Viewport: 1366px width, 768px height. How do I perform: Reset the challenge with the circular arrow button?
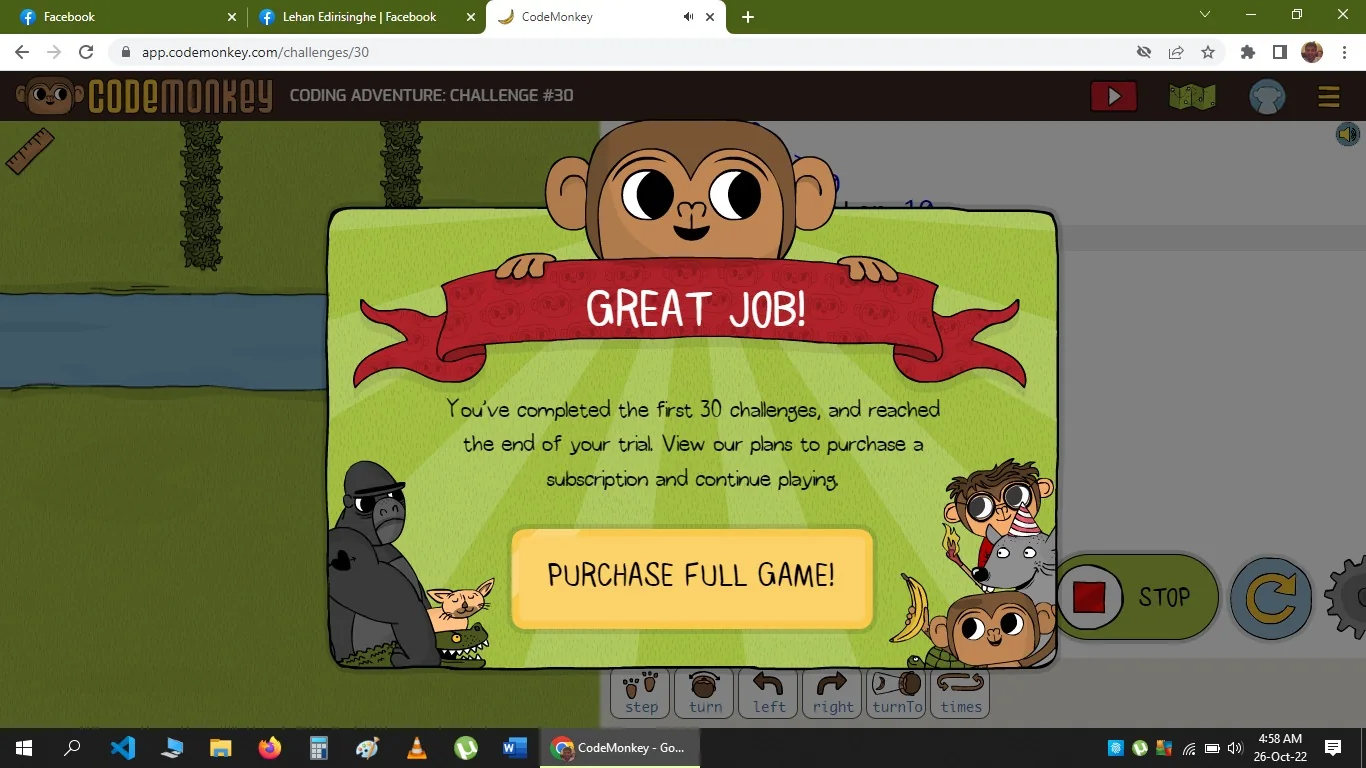pos(1270,598)
